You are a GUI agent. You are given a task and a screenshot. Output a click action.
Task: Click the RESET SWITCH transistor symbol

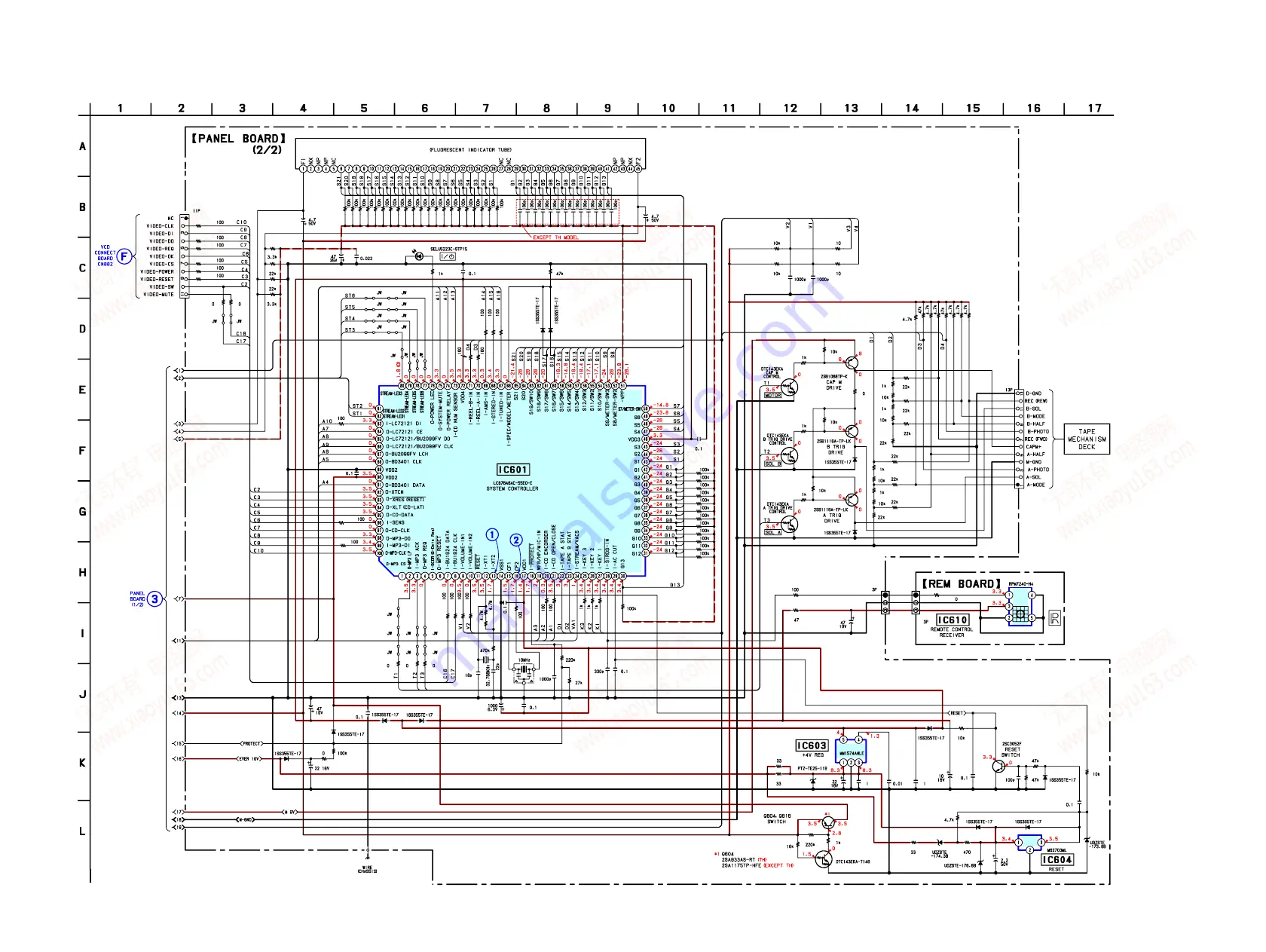pyautogui.click(x=999, y=766)
